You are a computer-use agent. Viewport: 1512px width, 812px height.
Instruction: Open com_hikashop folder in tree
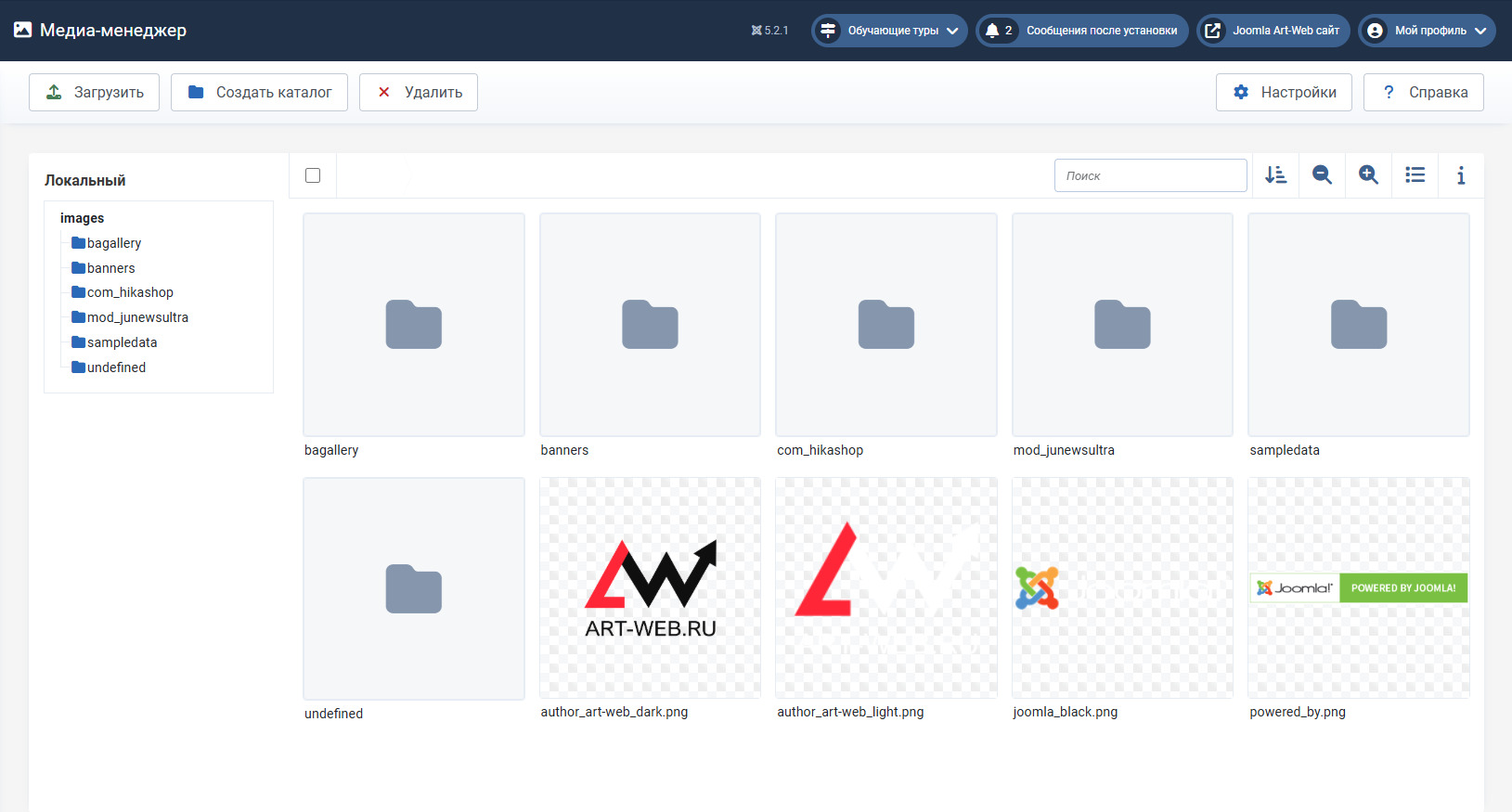(123, 292)
